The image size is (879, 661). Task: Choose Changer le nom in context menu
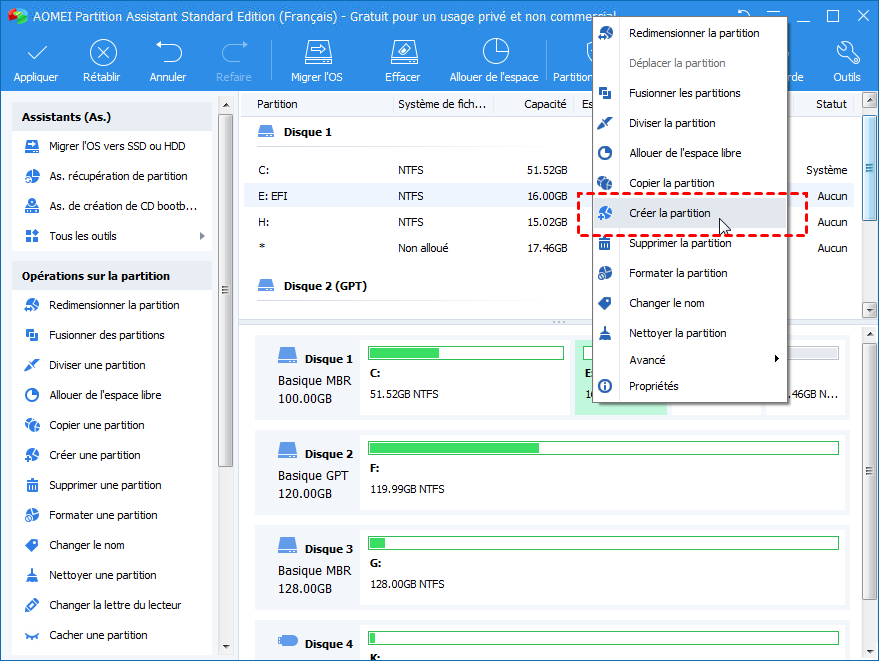(691, 303)
